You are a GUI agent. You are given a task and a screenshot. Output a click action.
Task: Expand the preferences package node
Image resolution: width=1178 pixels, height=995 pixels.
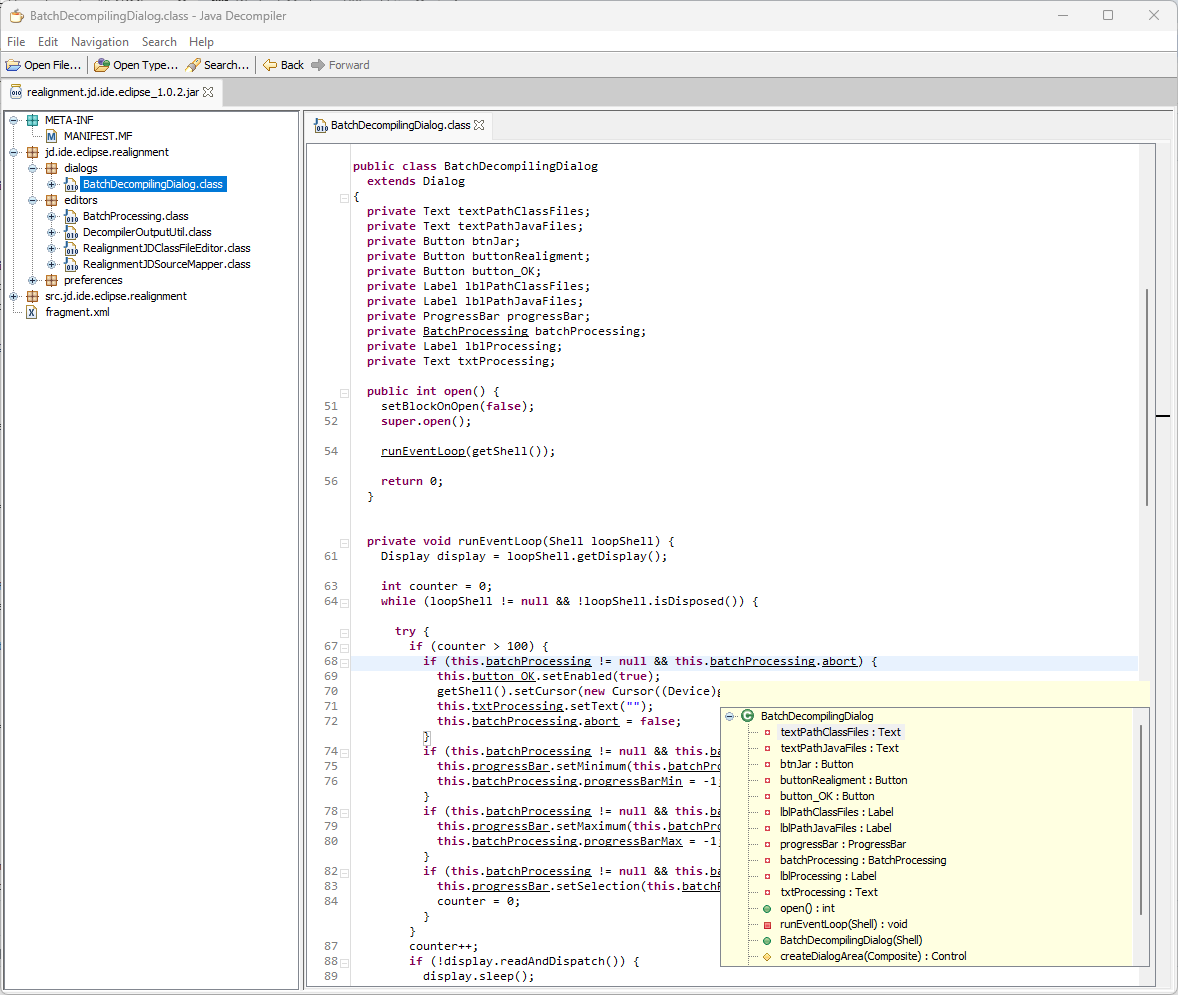[33, 280]
